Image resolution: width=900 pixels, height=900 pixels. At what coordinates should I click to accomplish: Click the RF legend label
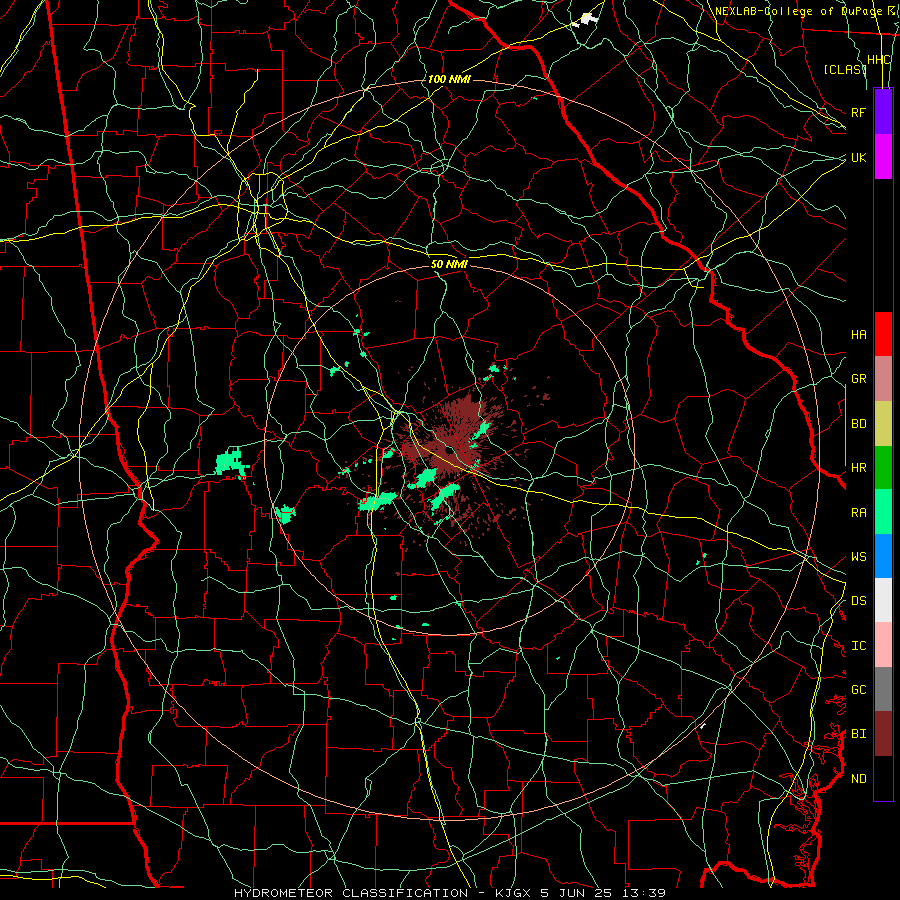[x=858, y=112]
